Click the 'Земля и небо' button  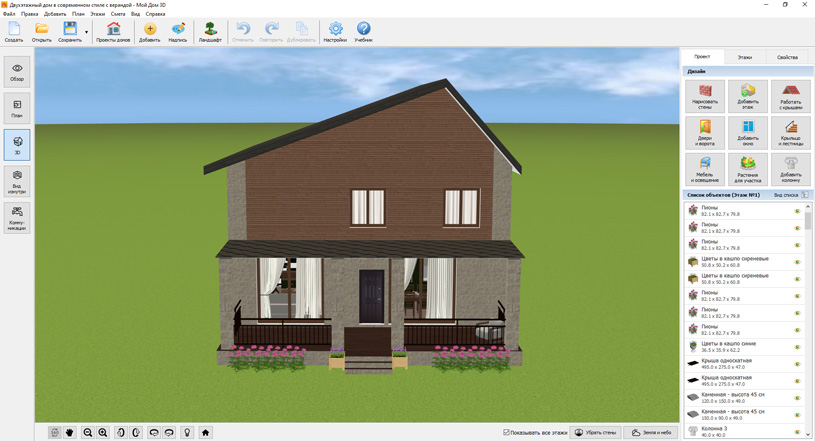click(x=651, y=433)
